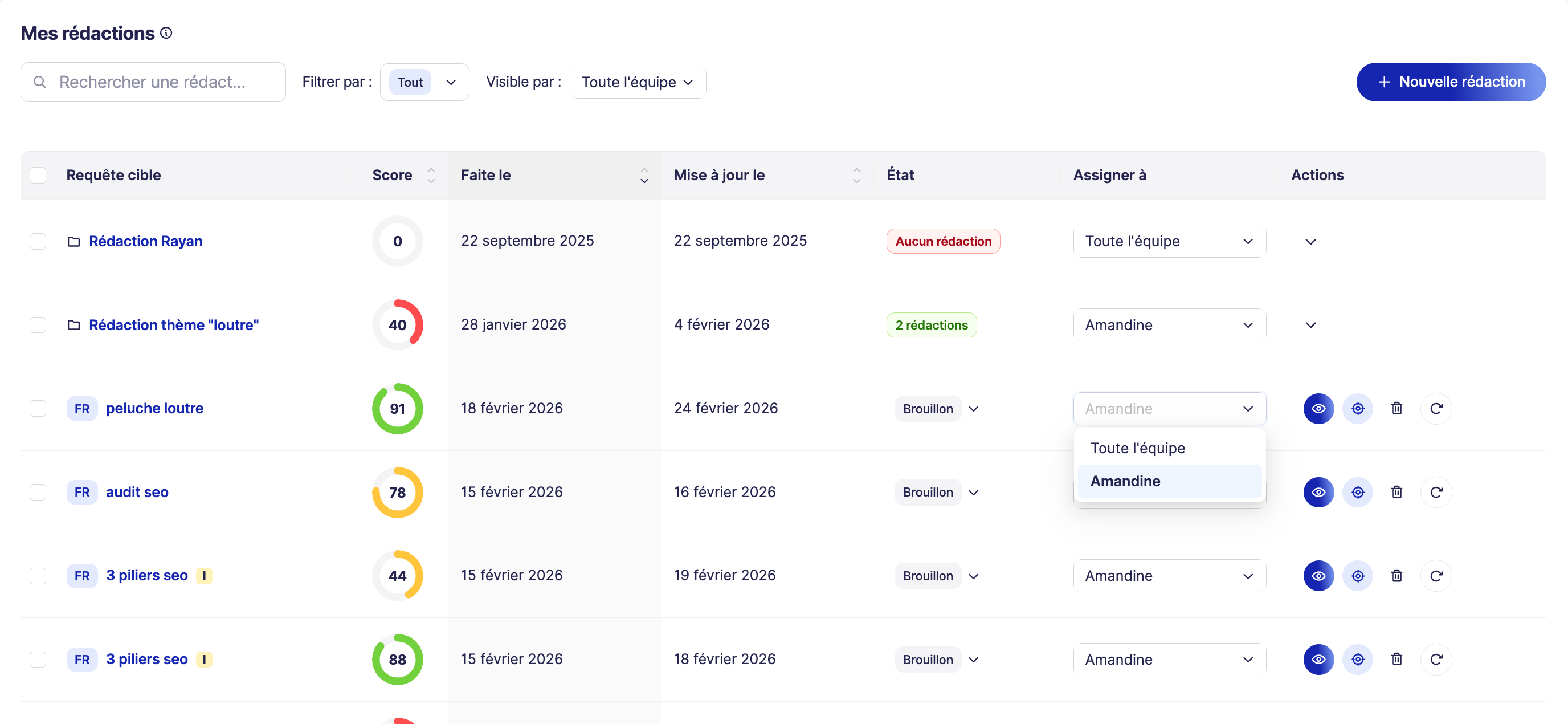Click the score 40 ring for Rédaction thème "loutre"
The width and height of the screenshot is (1568, 724).
[398, 325]
